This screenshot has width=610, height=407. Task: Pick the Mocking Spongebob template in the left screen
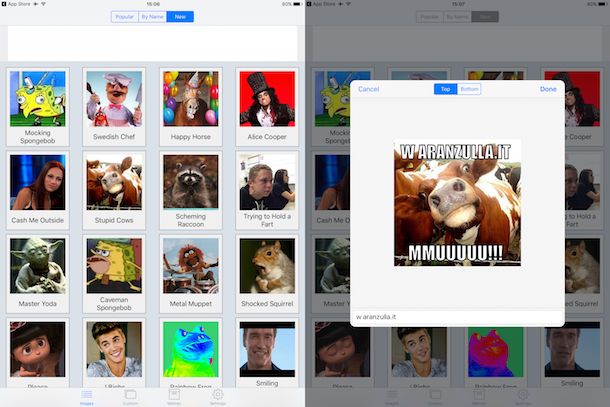tap(38, 107)
